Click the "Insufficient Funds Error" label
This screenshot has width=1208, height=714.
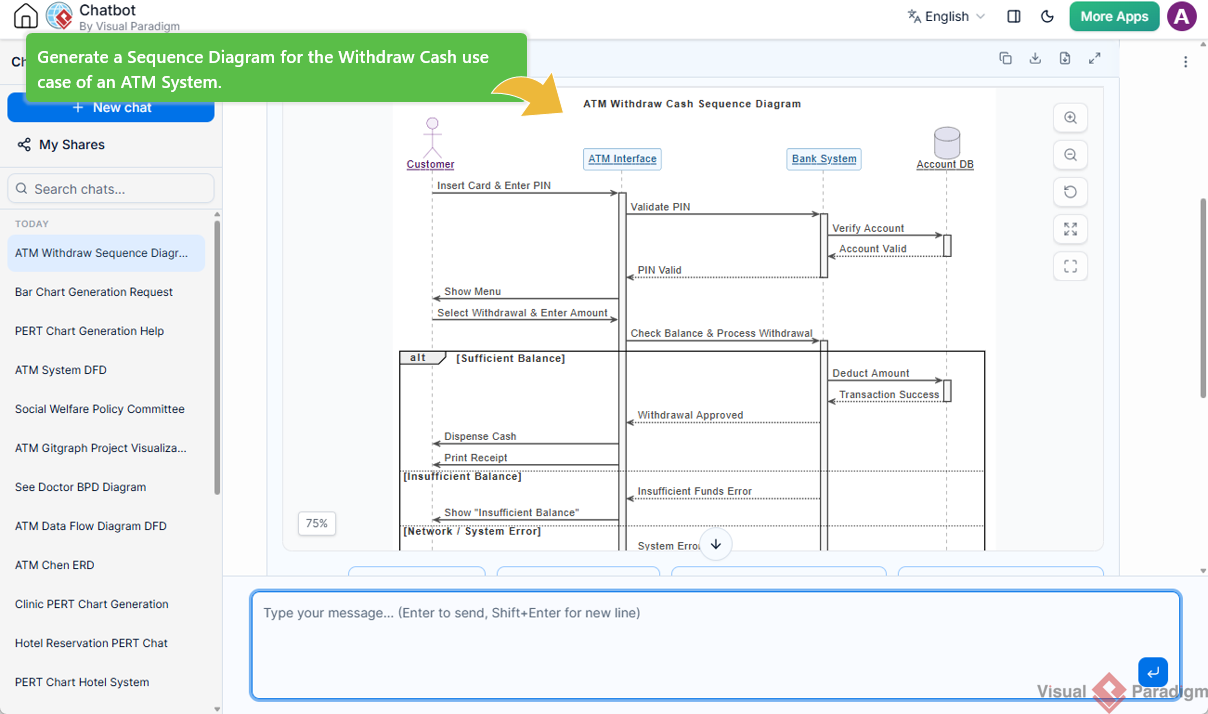[695, 492]
